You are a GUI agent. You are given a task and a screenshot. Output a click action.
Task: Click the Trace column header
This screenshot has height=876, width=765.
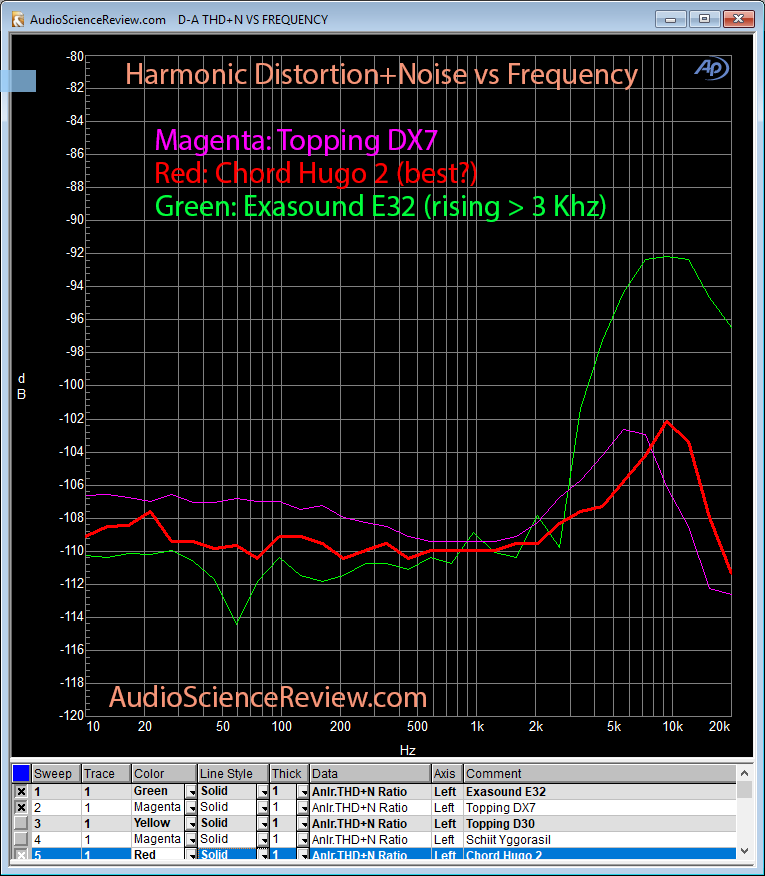click(106, 774)
